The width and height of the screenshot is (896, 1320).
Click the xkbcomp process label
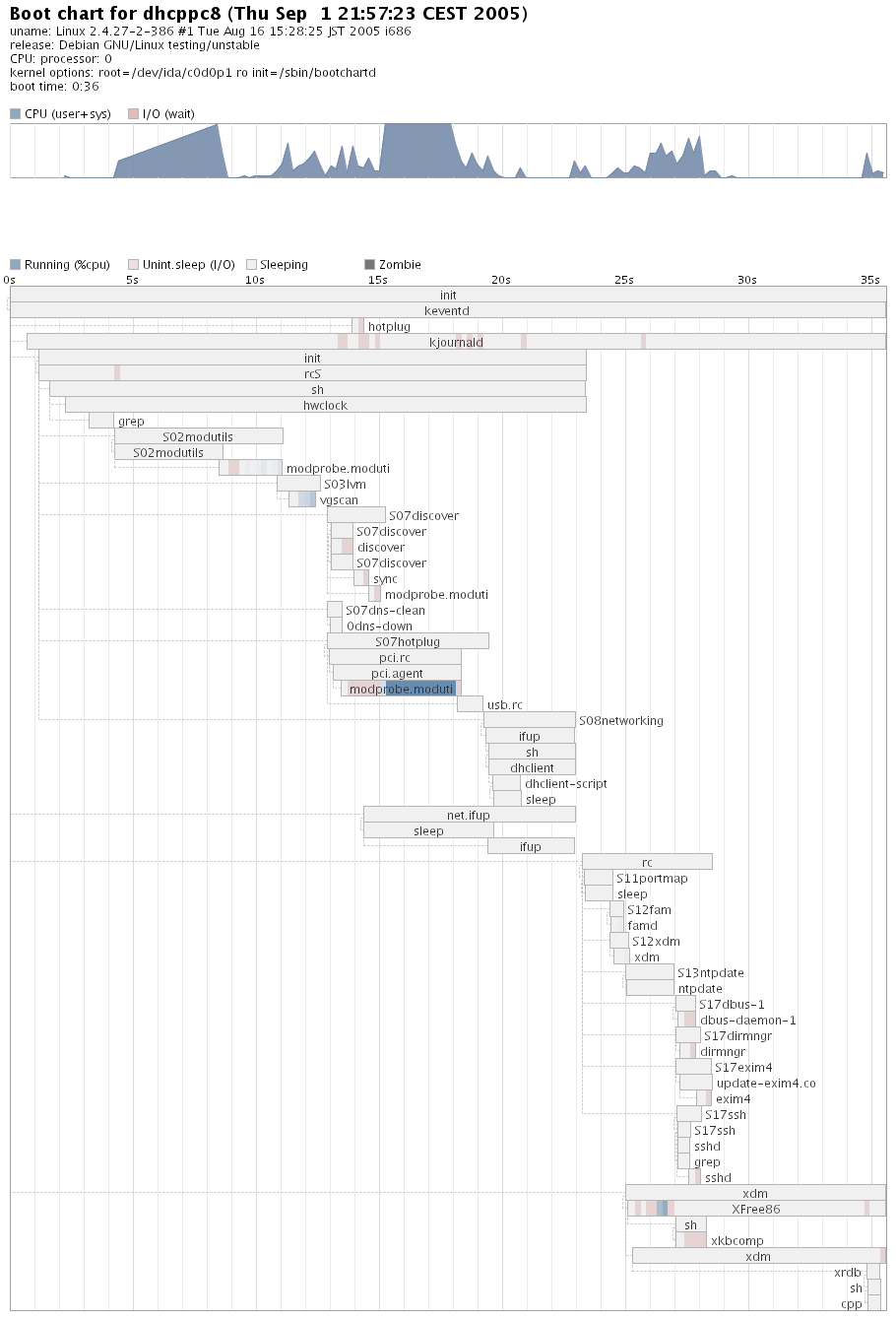tap(736, 1240)
